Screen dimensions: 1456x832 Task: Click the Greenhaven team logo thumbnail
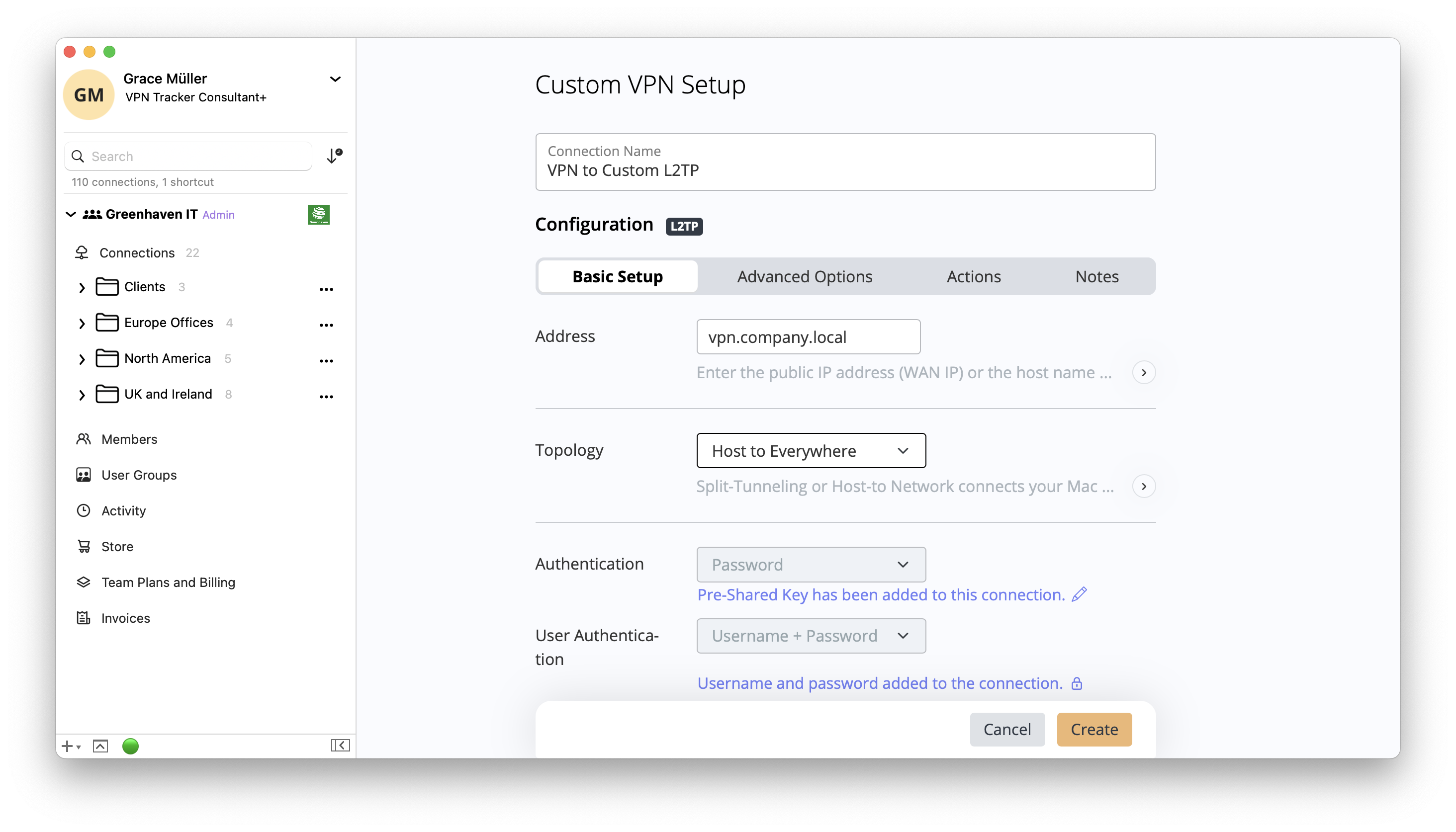click(318, 214)
